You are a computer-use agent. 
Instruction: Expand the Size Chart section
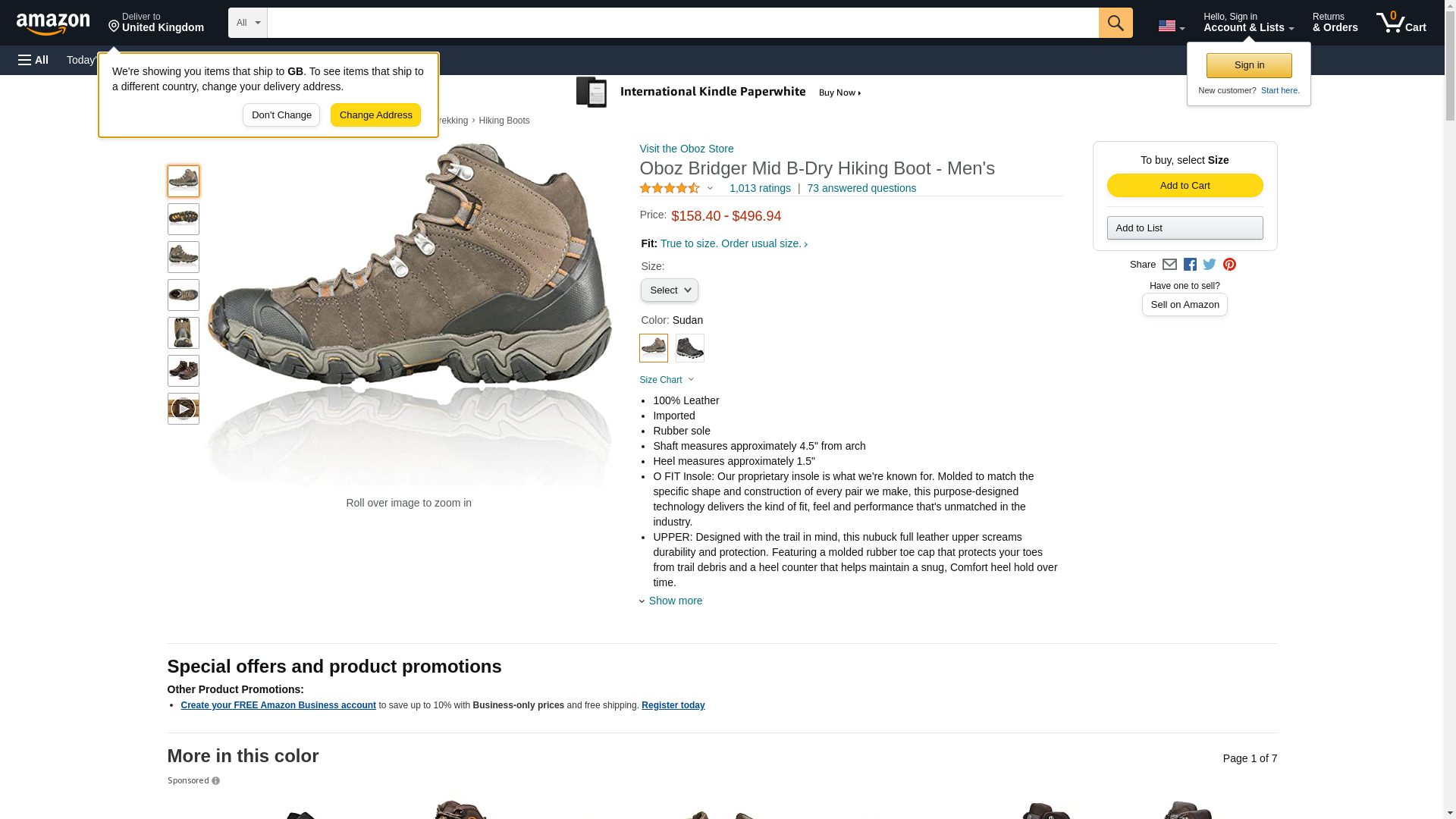click(x=667, y=380)
